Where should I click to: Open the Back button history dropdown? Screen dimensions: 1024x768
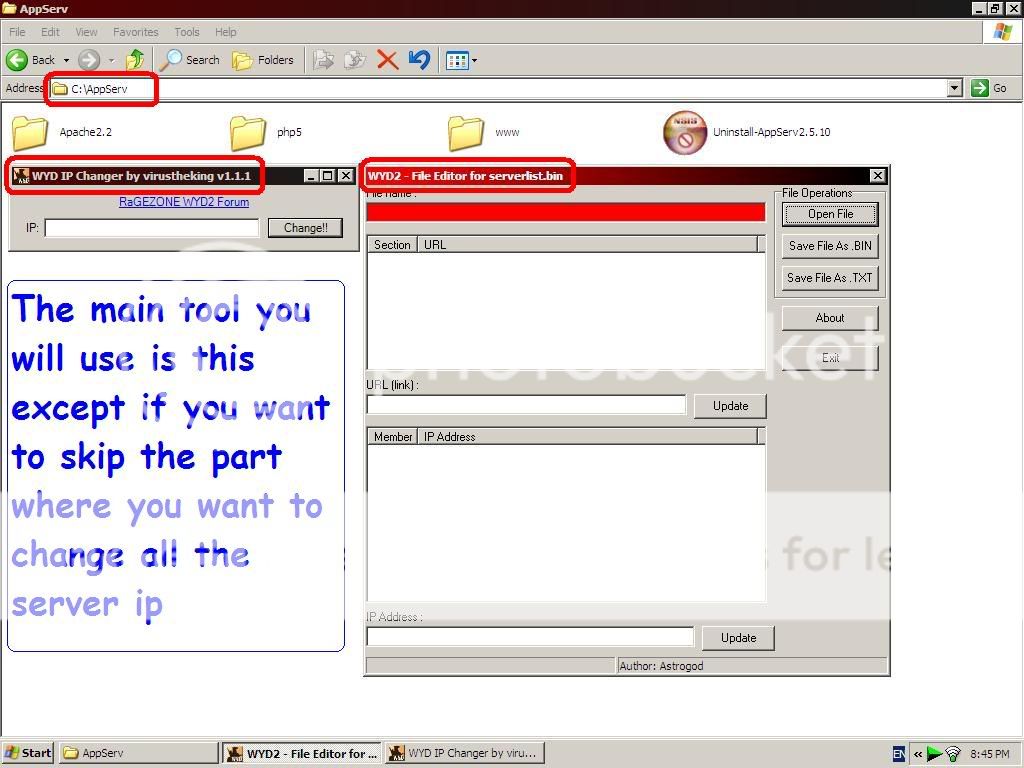66,60
